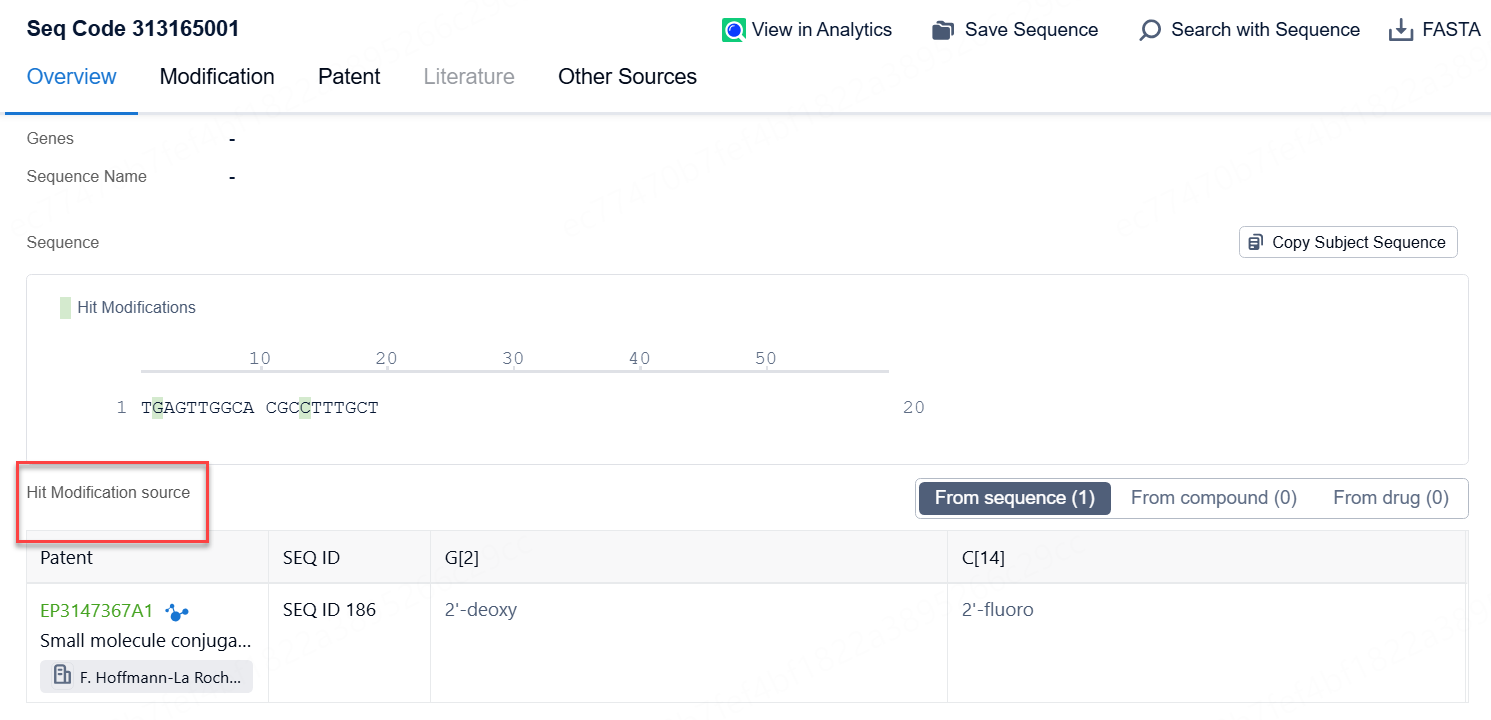Switch to the Patent tab
The image size is (1491, 720).
coord(349,77)
